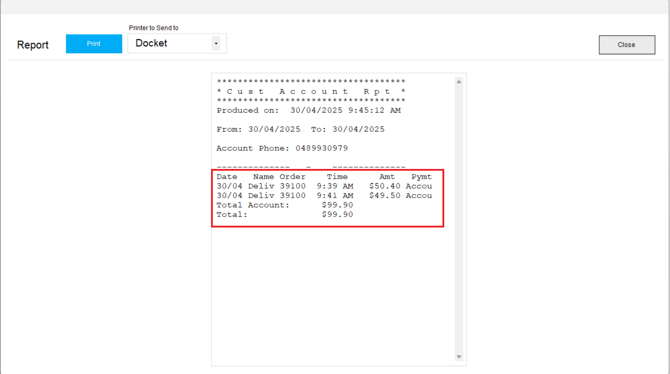
Task: Click the report preview scrollbar track
Action: (x=459, y=219)
